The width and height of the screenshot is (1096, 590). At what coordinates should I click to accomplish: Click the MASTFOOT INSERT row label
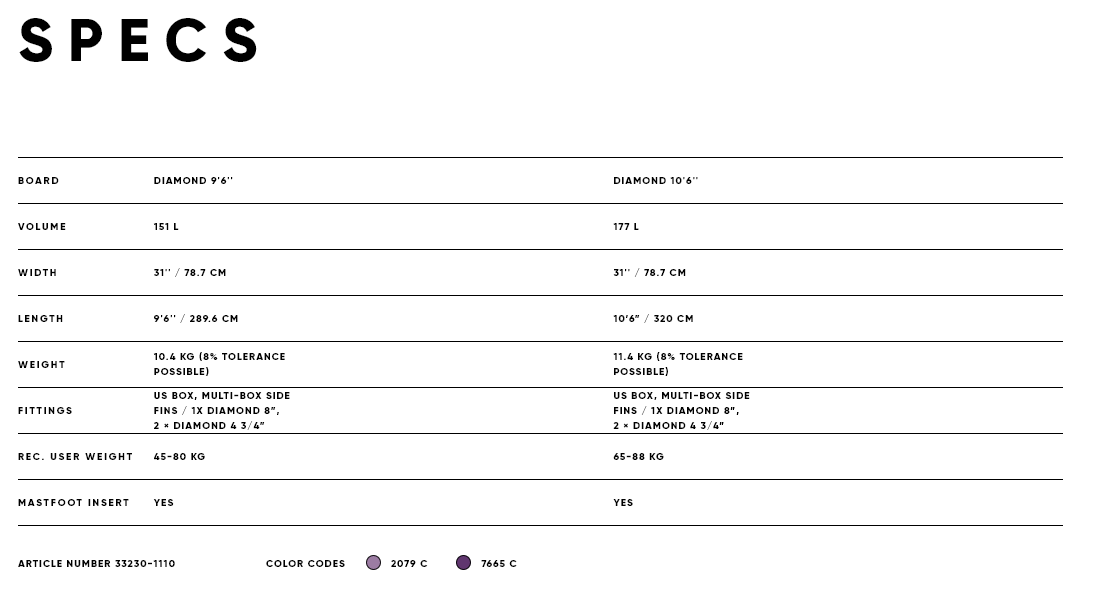[74, 503]
